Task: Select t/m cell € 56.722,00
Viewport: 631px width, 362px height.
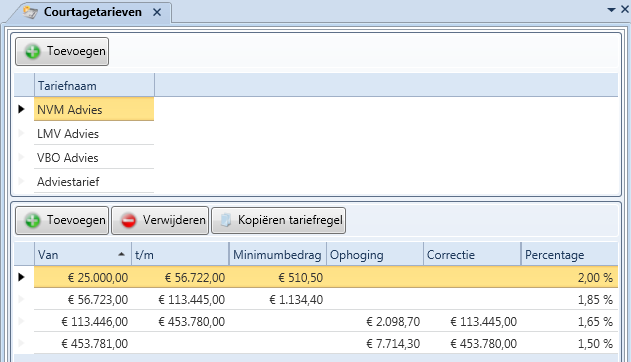Action: (180, 278)
